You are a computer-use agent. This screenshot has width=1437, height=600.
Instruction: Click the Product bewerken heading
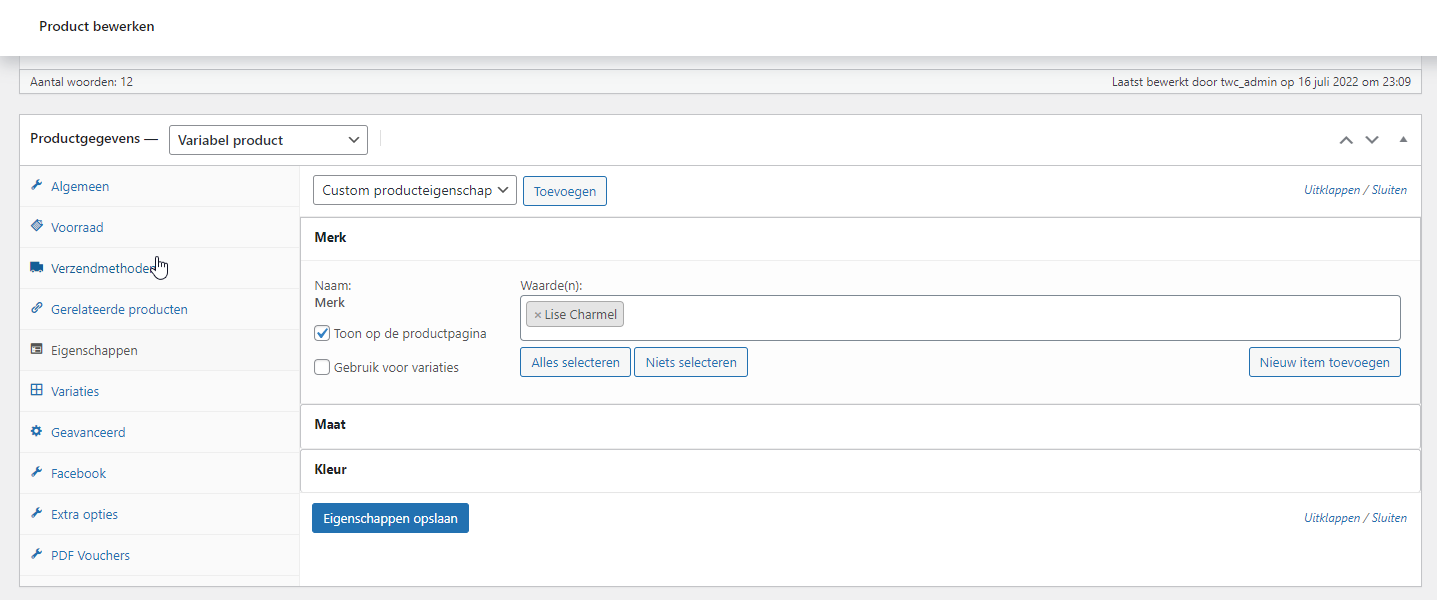(97, 26)
